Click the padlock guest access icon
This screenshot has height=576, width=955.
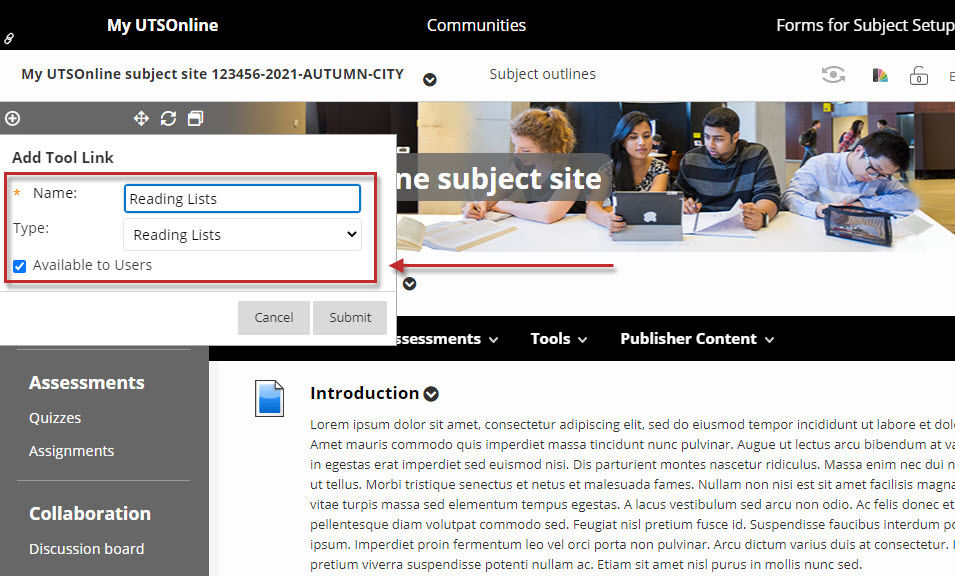tap(917, 76)
